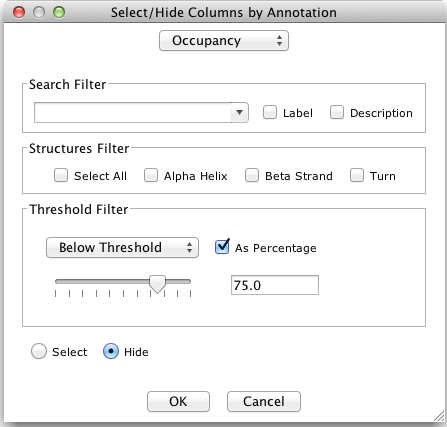Choose the Select radio button

[x=39, y=351]
